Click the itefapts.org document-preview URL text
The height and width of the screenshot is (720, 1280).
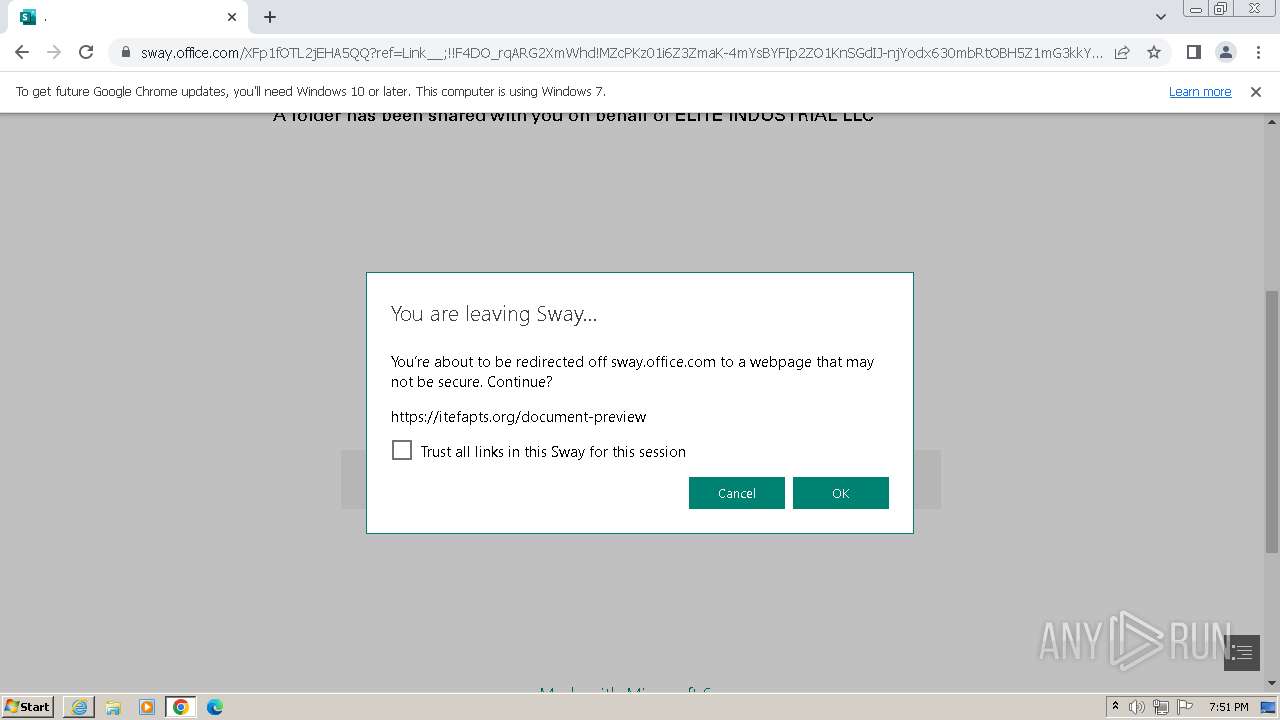(x=518, y=417)
